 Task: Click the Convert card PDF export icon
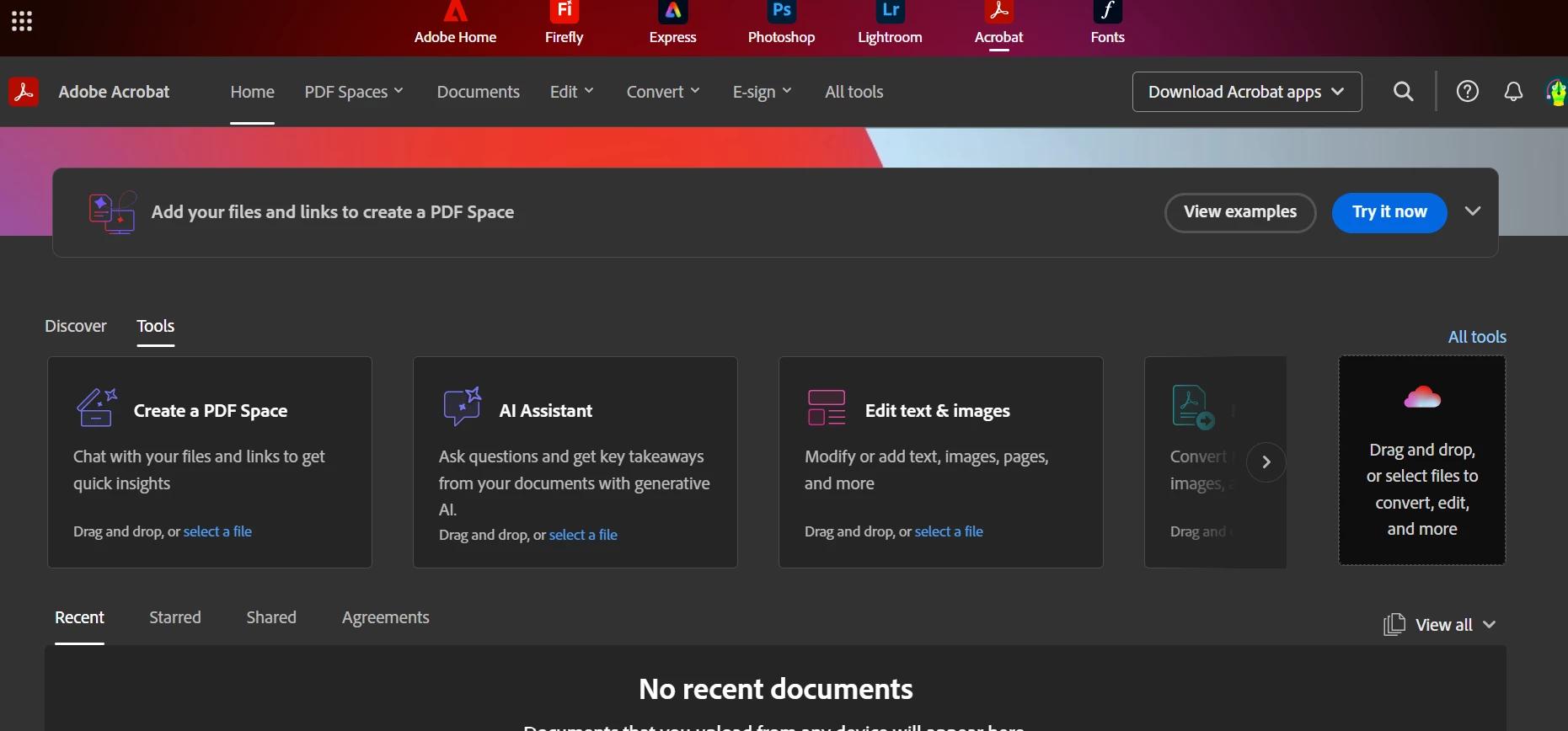(1193, 408)
